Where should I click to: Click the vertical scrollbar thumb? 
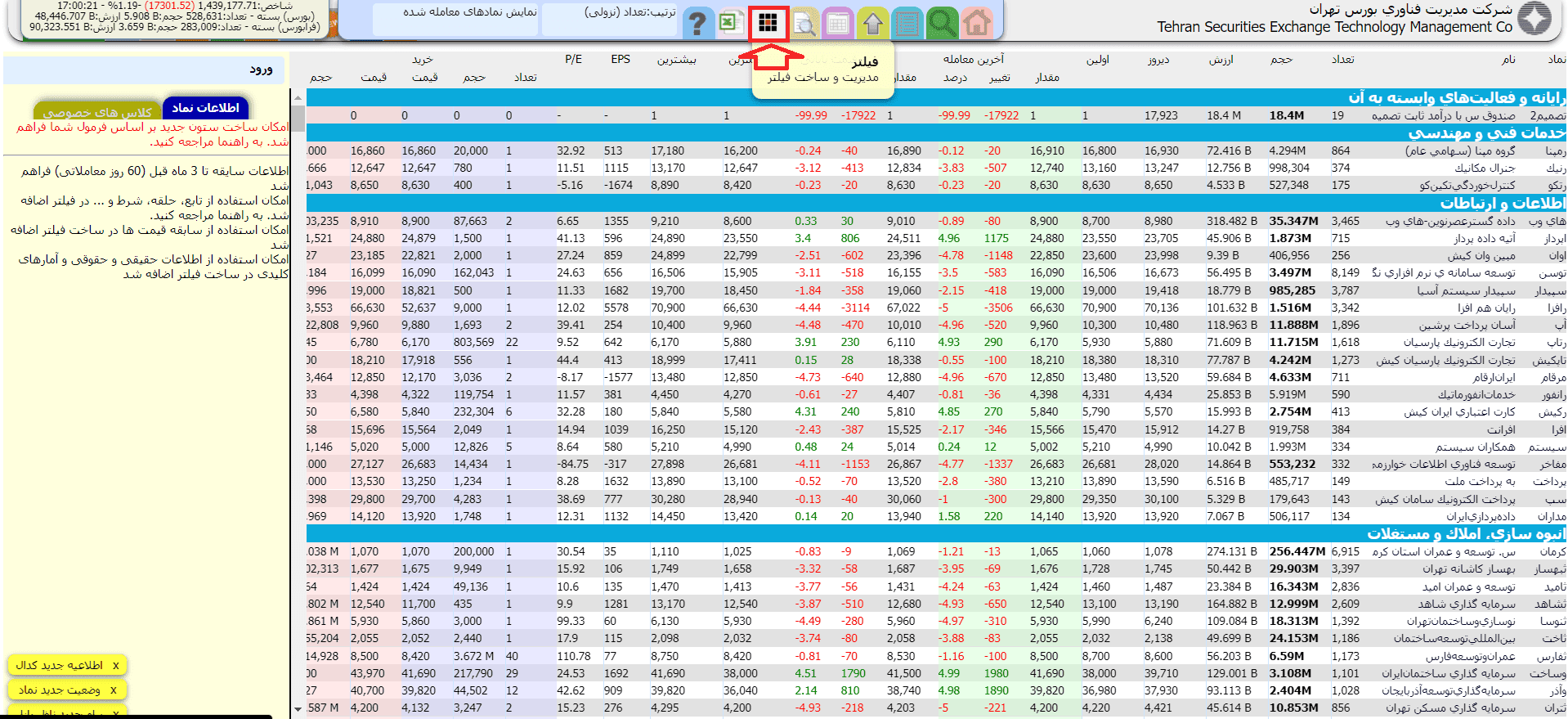[x=298, y=118]
